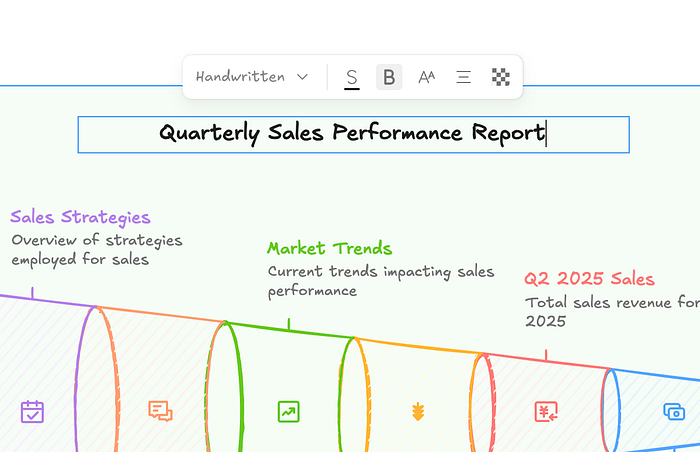Image resolution: width=700 pixels, height=452 pixels.
Task: Select the checkered background fill icon
Action: click(500, 77)
